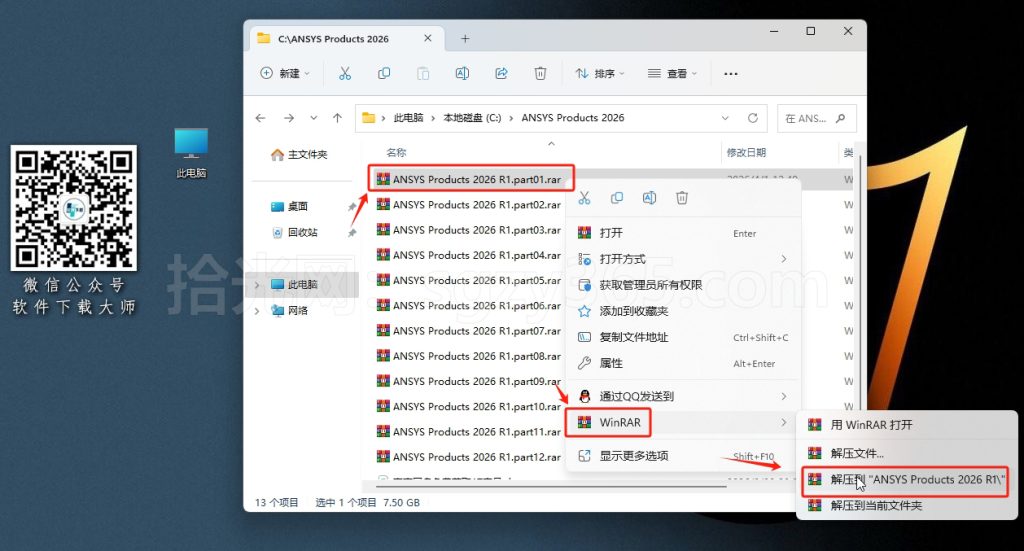Image resolution: width=1024 pixels, height=551 pixels.
Task: Click 显示更多选项 menu item
Action: (683, 456)
